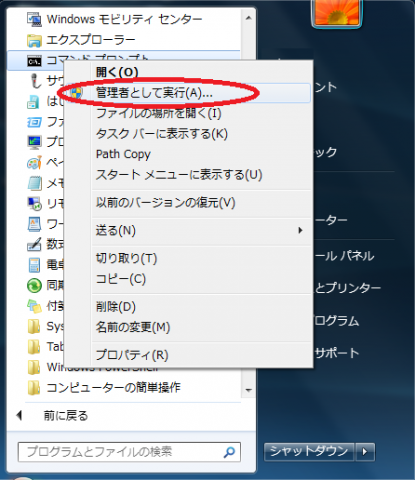The image size is (415, 480).
Task: Choose 名前の変更(M)
Action: [x=133, y=327]
